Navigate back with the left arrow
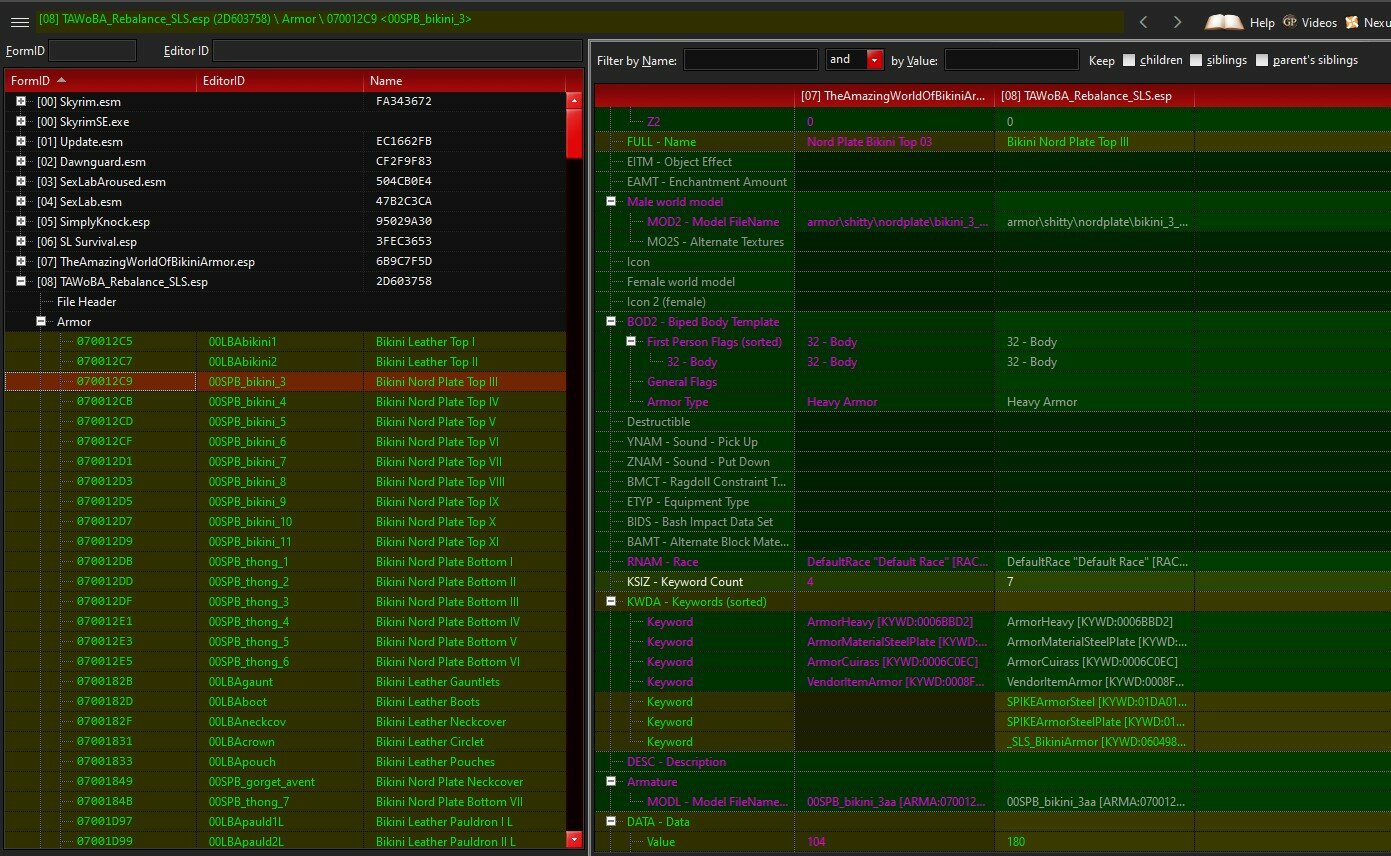This screenshot has width=1391, height=856. coord(1144,21)
